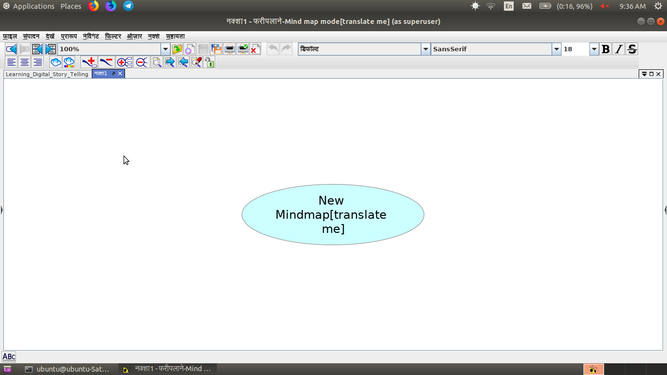Toggle Italic text formatting

pyautogui.click(x=619, y=49)
